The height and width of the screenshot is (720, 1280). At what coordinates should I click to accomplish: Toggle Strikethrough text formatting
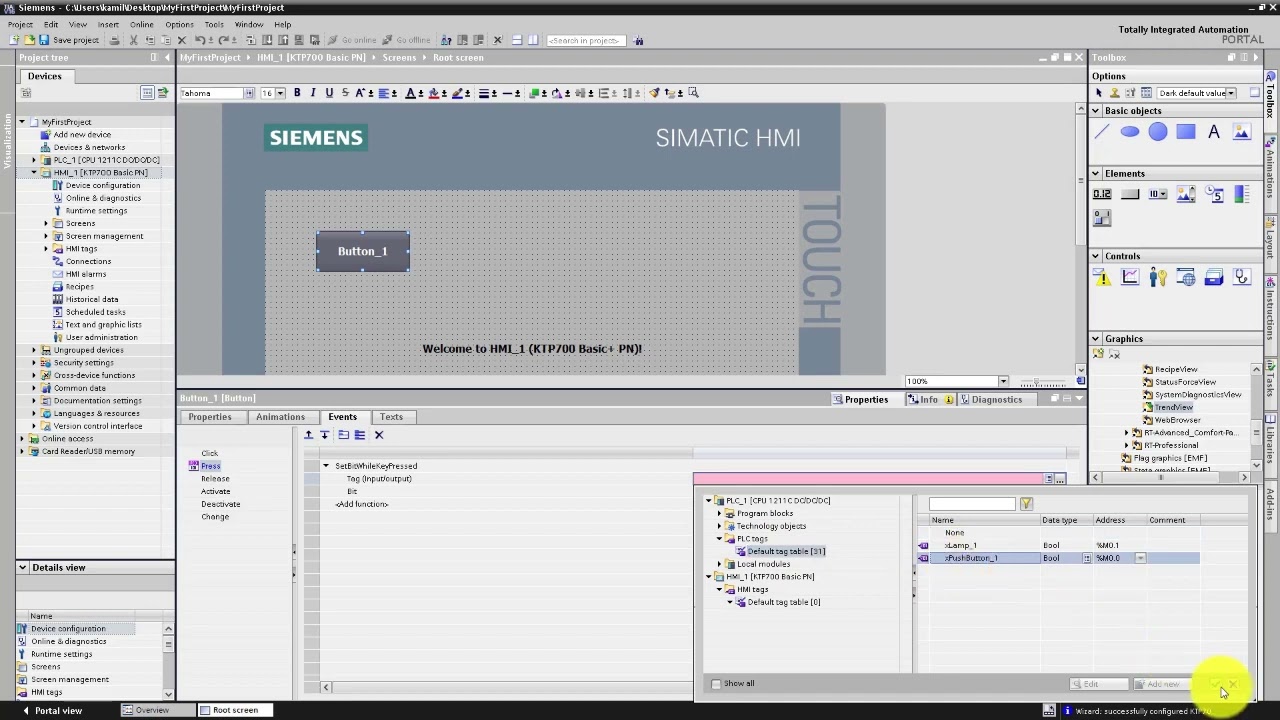click(x=345, y=93)
